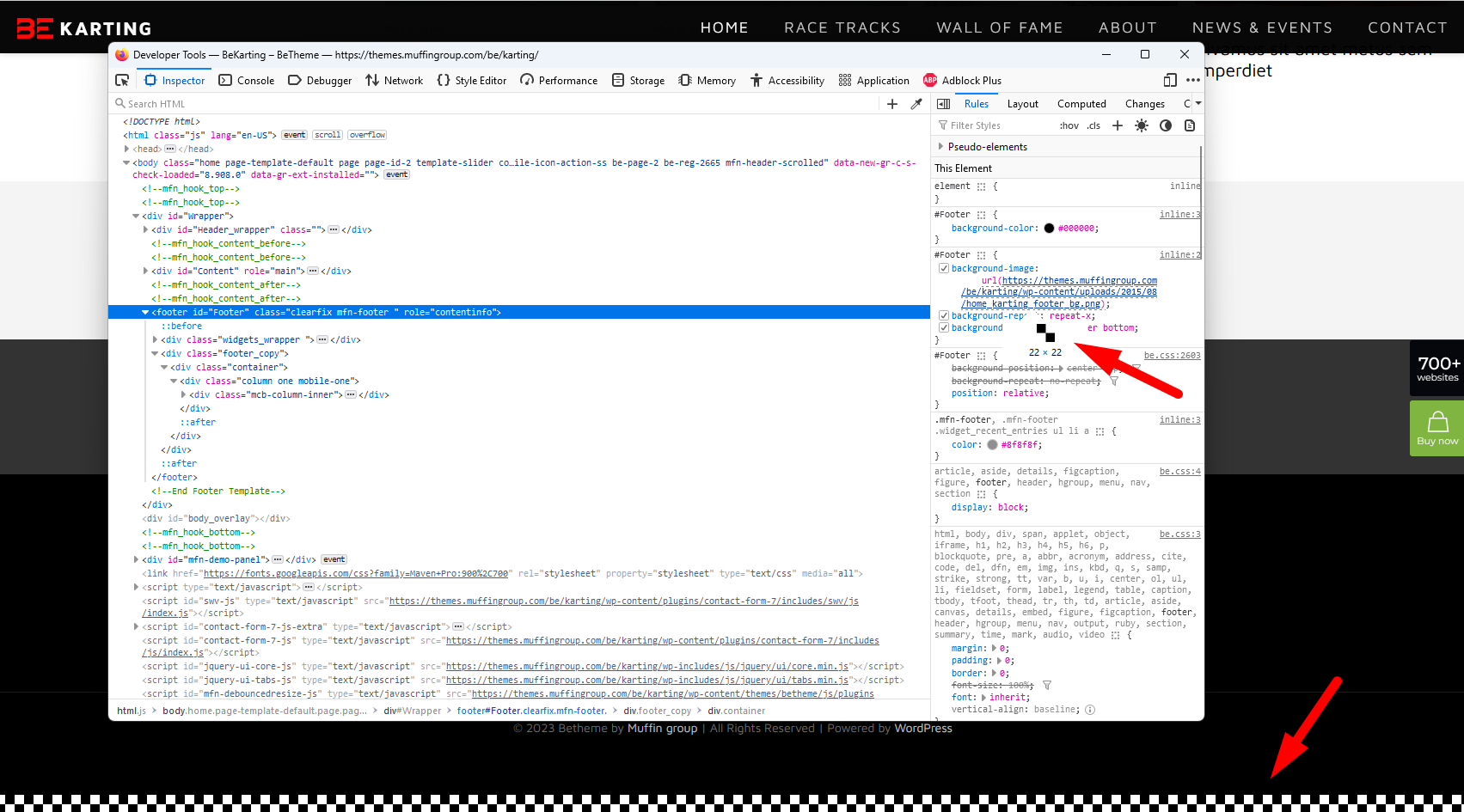Open the Network panel

(395, 80)
